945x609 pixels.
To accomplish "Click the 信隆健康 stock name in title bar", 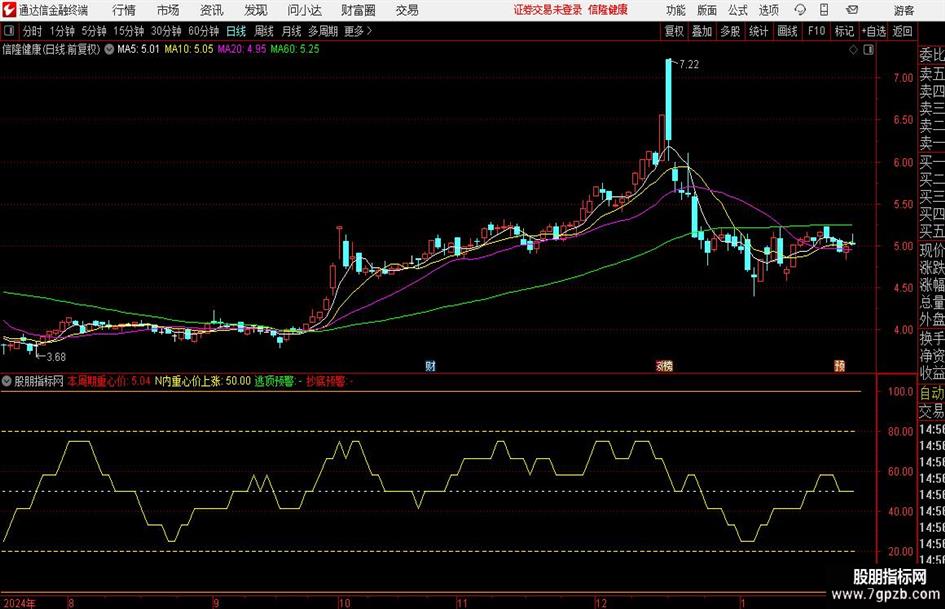I will (608, 10).
